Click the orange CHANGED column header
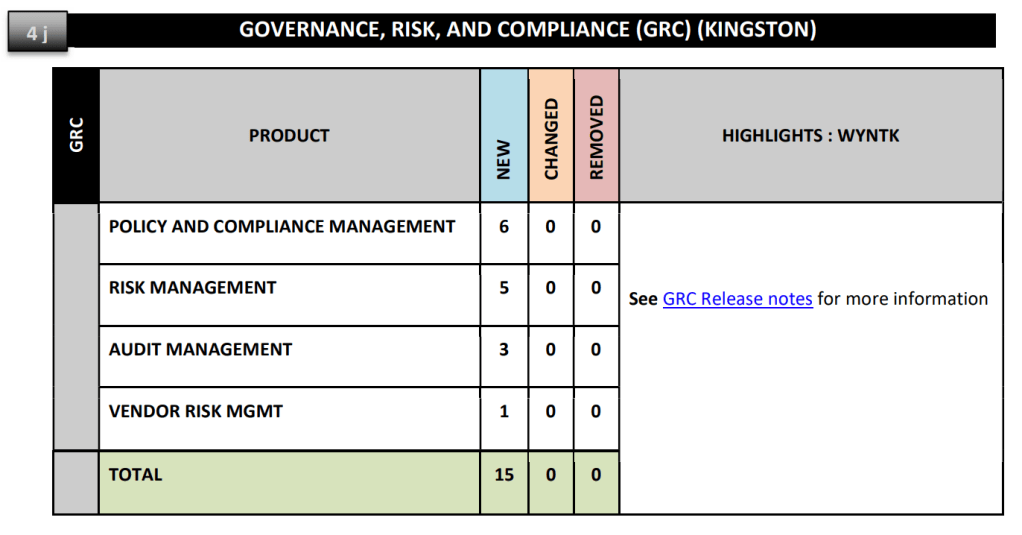This screenshot has height=535, width=1022. (x=551, y=136)
